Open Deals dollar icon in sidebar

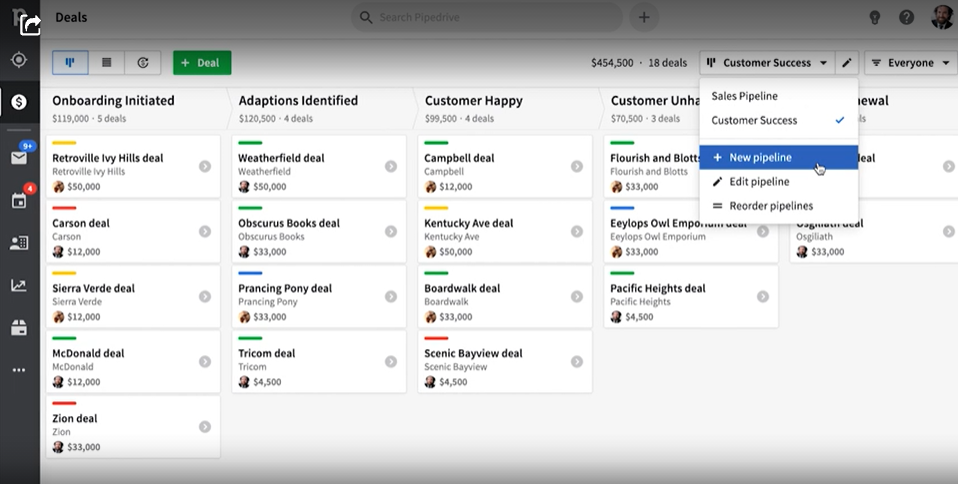[x=19, y=102]
